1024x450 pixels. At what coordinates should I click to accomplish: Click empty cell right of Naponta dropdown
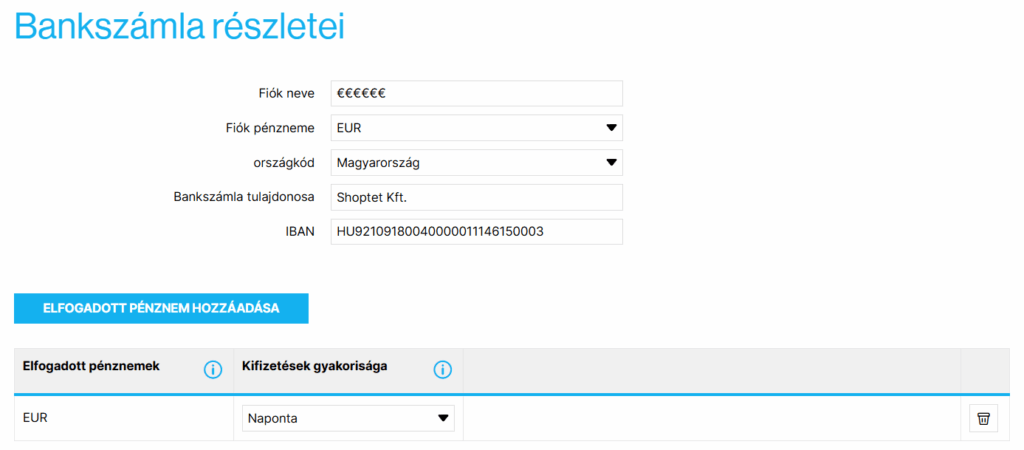click(712, 419)
